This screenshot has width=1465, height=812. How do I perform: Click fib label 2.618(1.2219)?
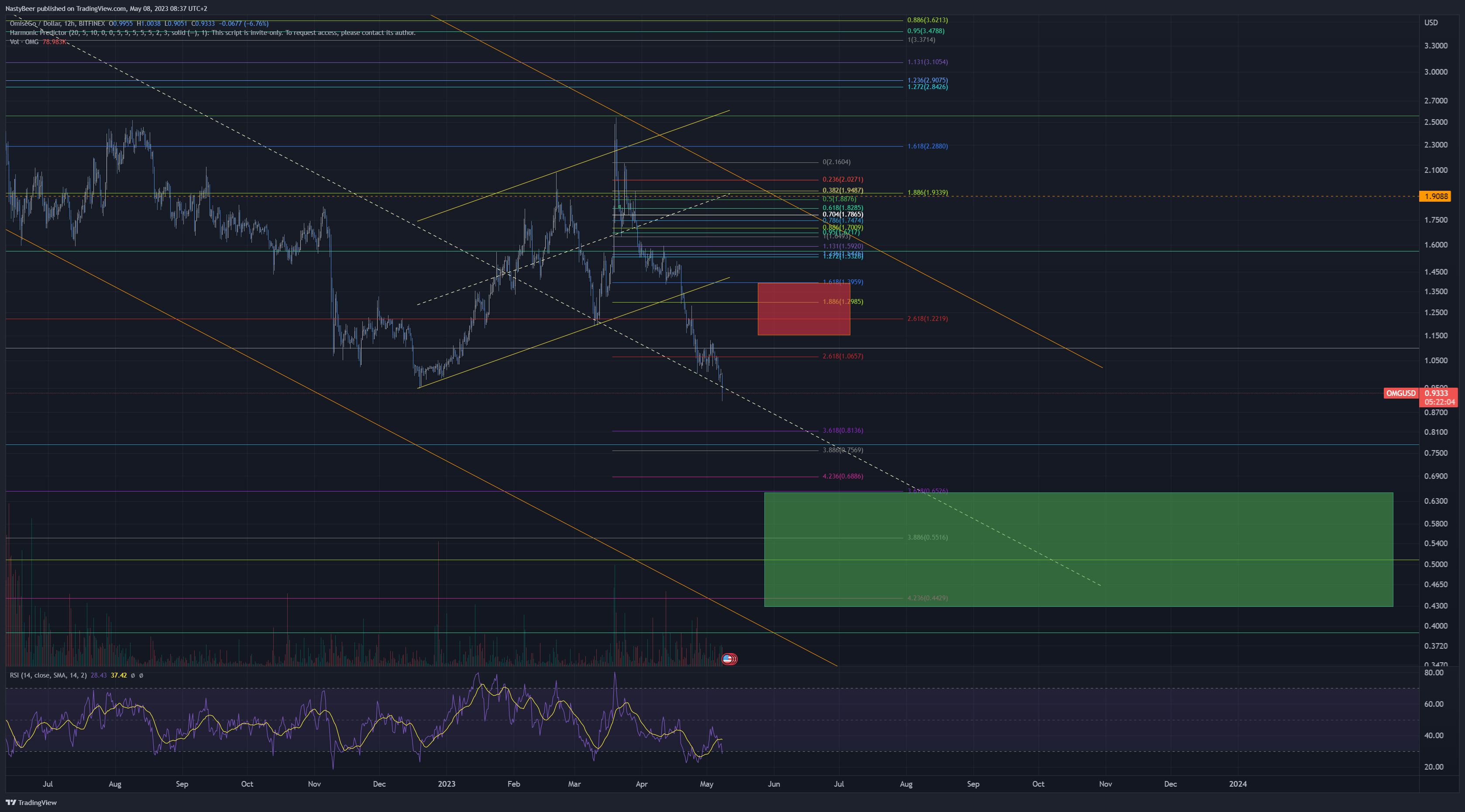[x=928, y=318]
